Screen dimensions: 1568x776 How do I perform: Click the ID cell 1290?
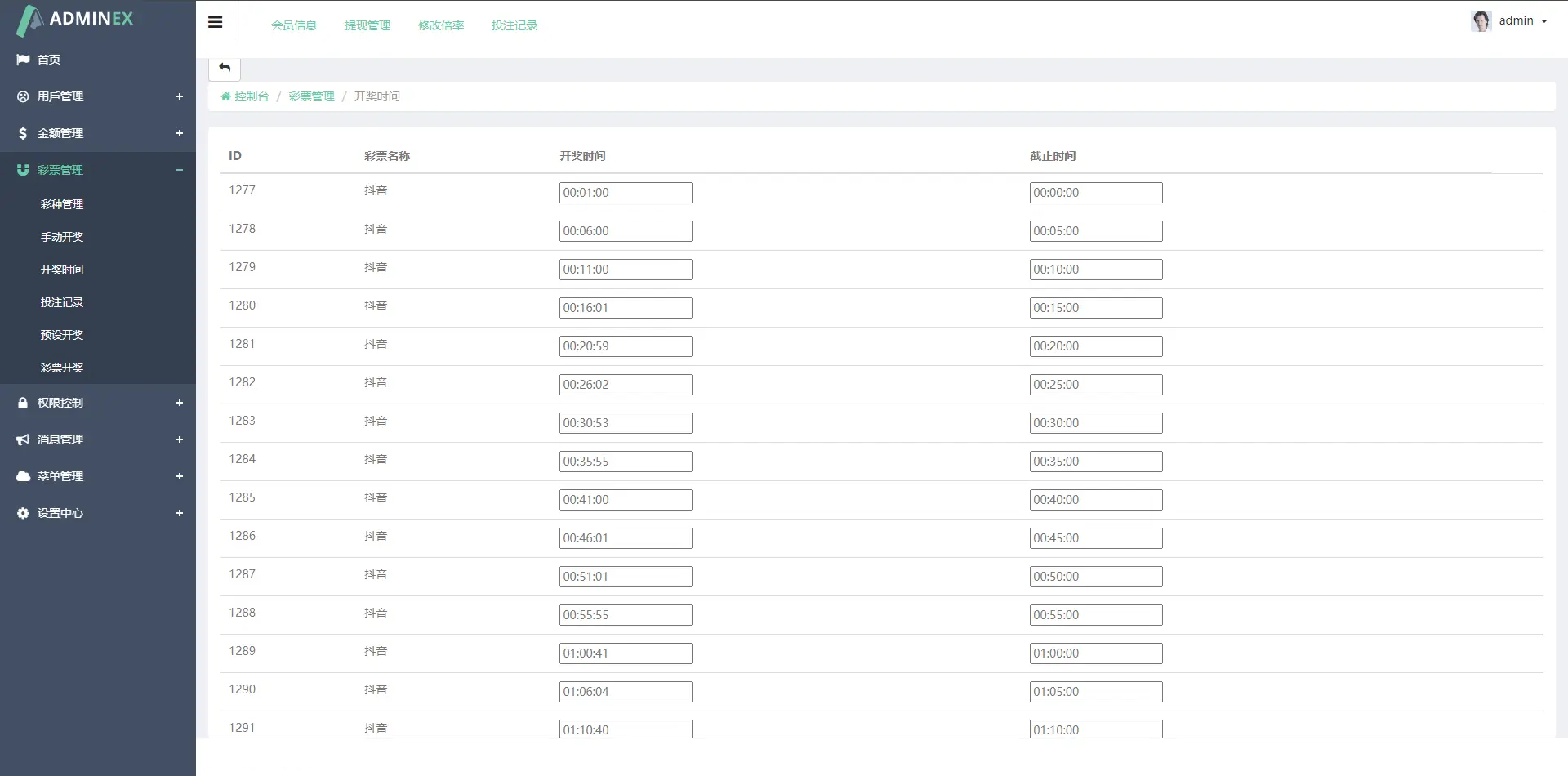coord(242,689)
